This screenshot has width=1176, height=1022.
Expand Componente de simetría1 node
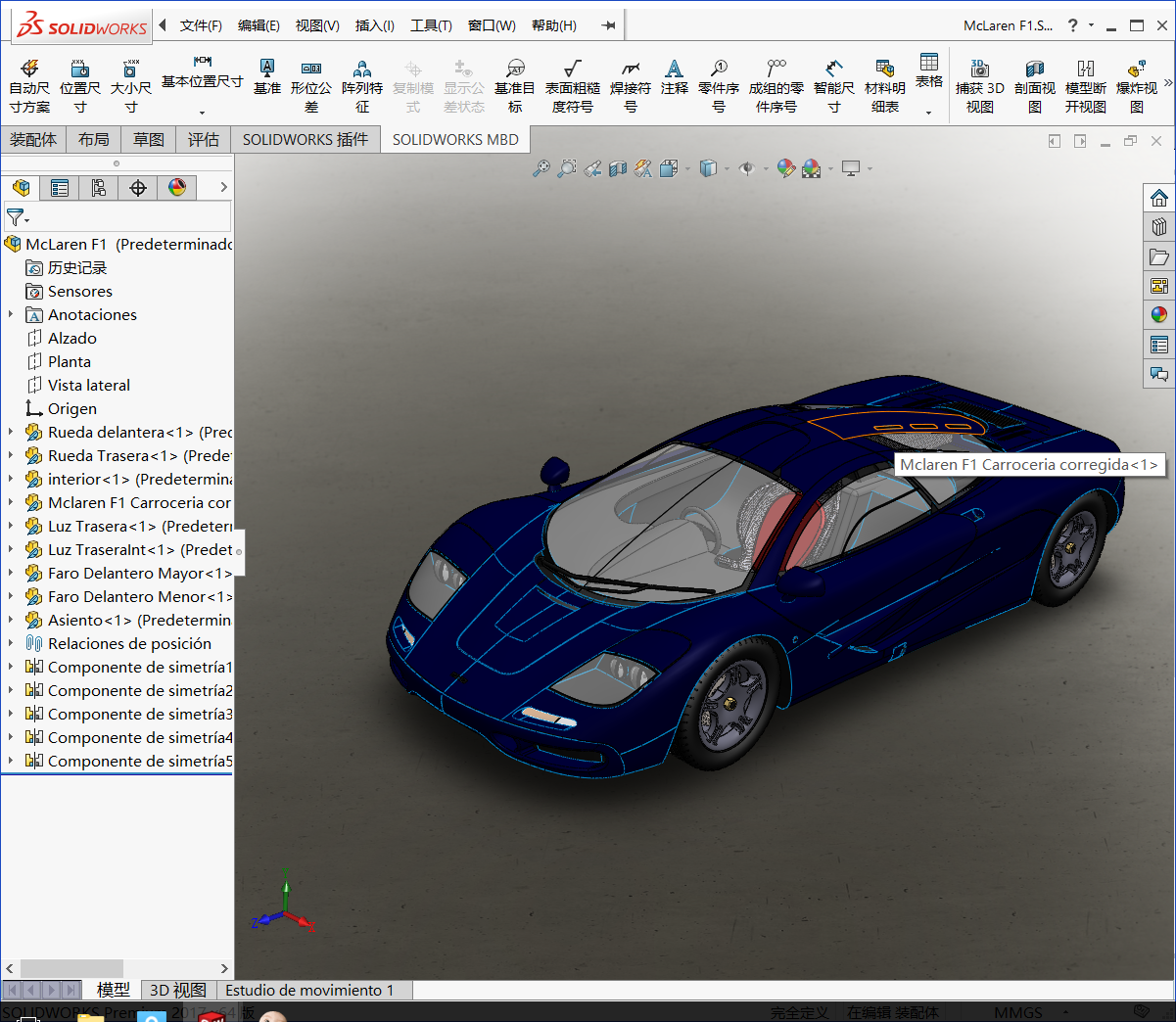(x=11, y=667)
